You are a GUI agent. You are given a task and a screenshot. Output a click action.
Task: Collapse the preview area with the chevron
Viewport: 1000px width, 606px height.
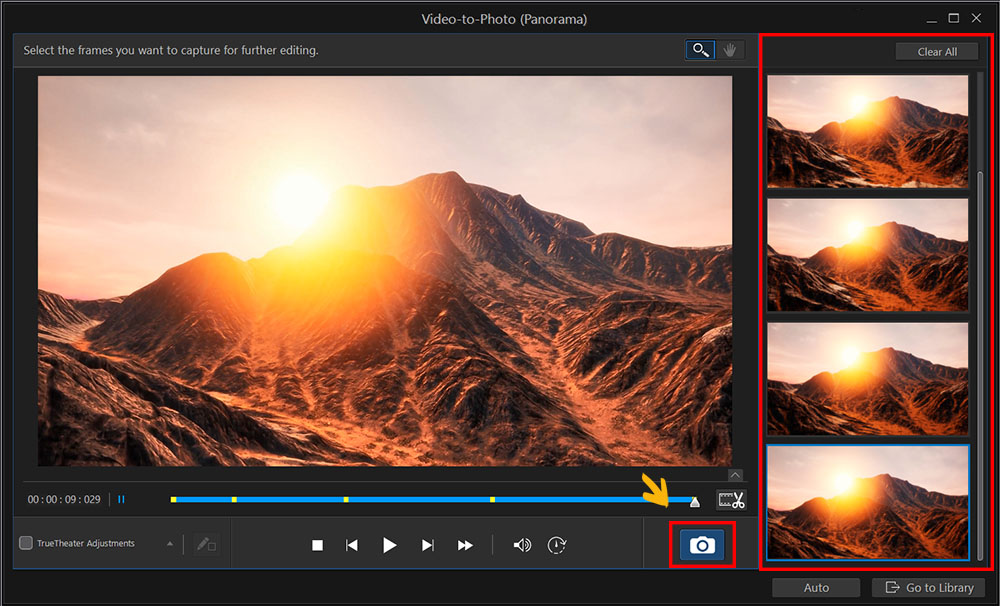735,475
